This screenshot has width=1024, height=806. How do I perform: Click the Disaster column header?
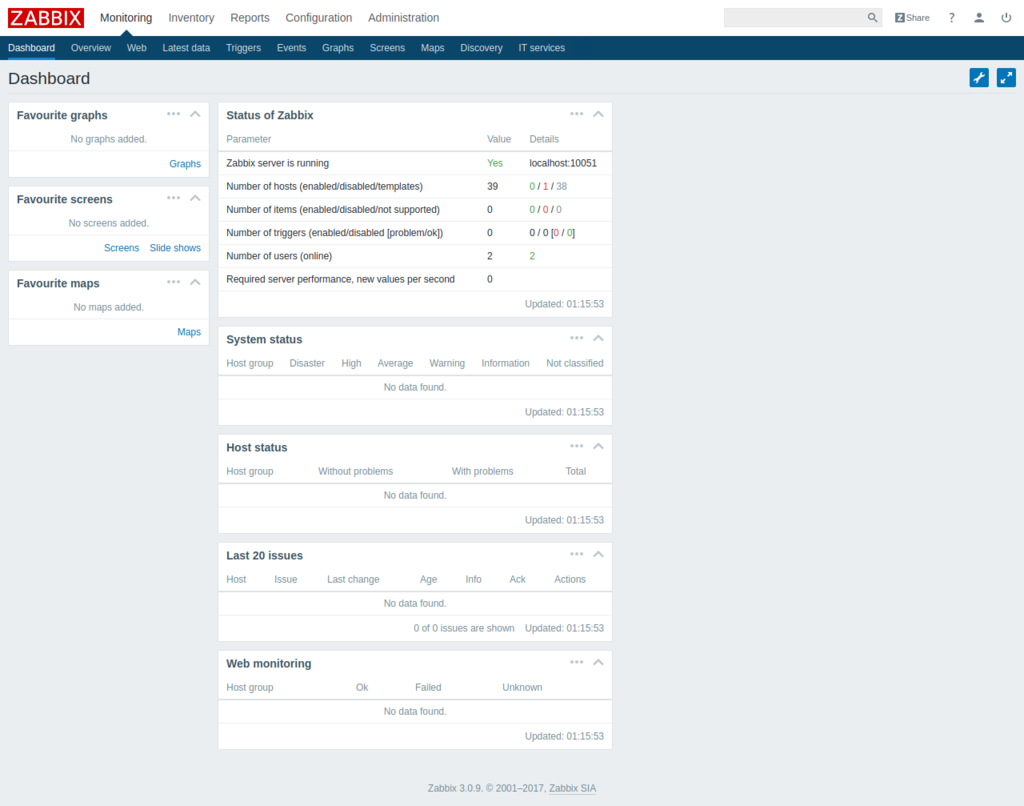pos(307,363)
